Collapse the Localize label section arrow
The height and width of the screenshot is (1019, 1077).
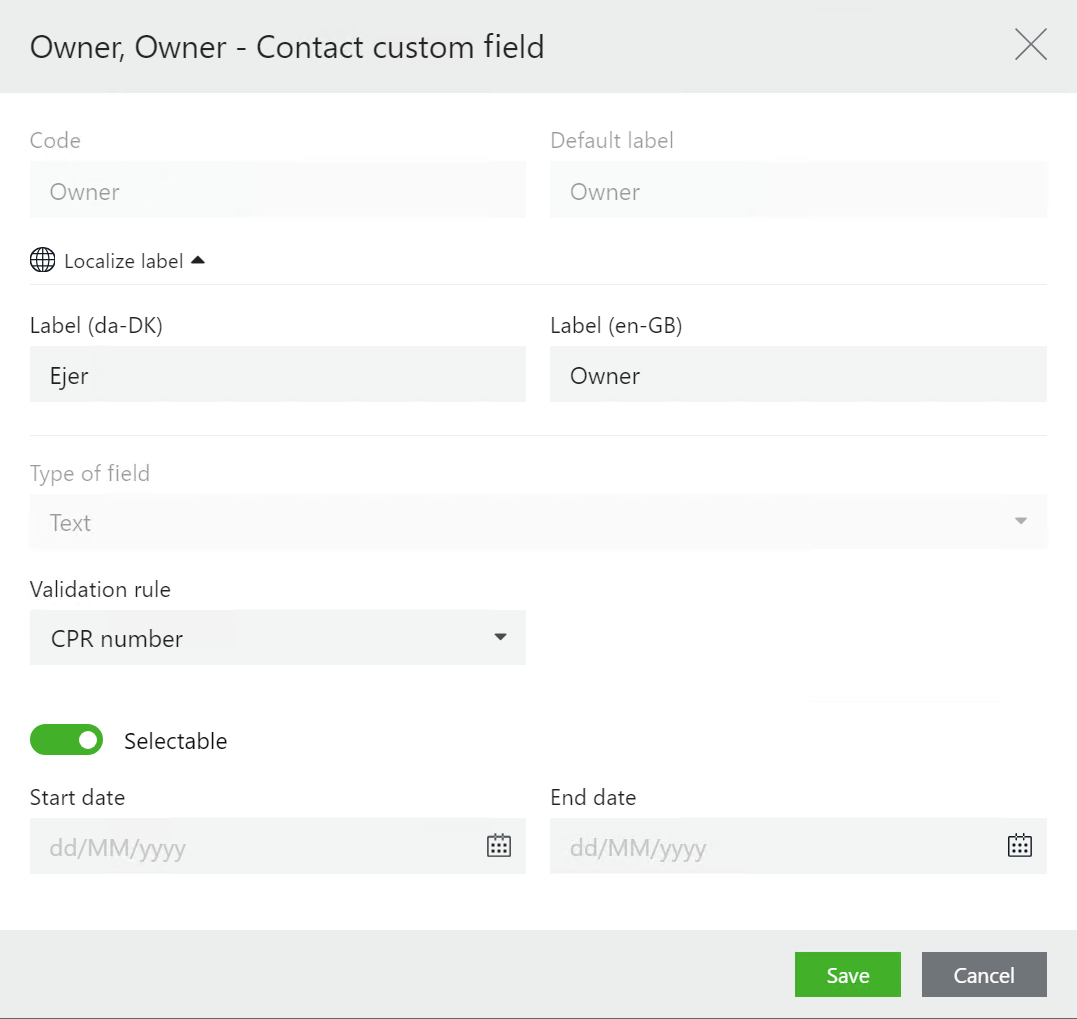coord(198,260)
